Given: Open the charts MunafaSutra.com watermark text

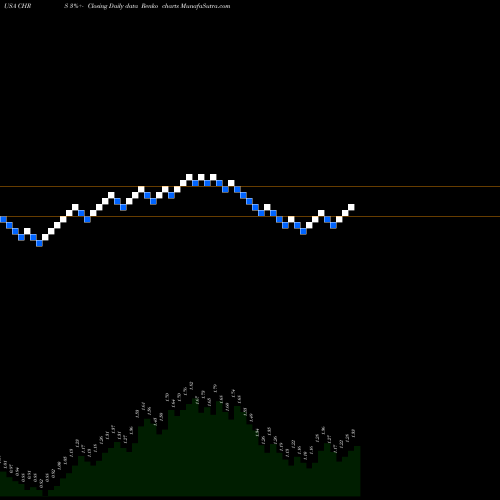Looking at the screenshot, I should click(x=196, y=6).
